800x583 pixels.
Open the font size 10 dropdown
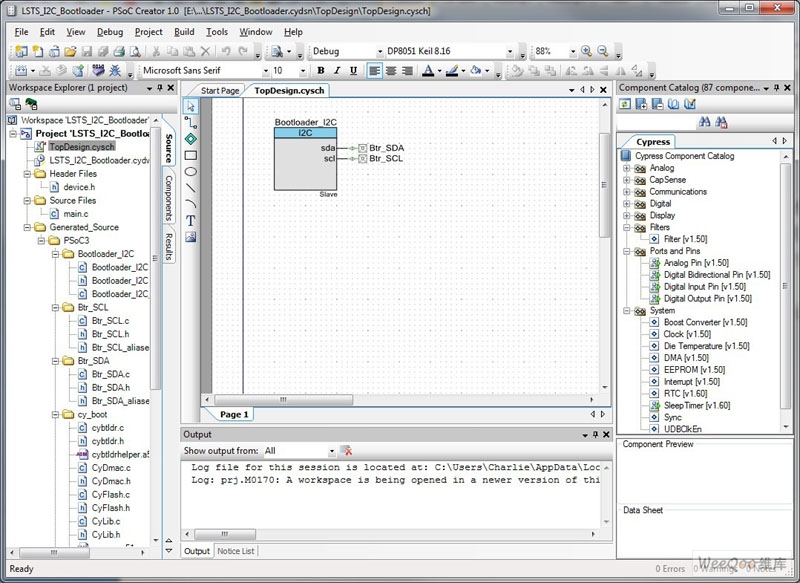click(x=303, y=71)
